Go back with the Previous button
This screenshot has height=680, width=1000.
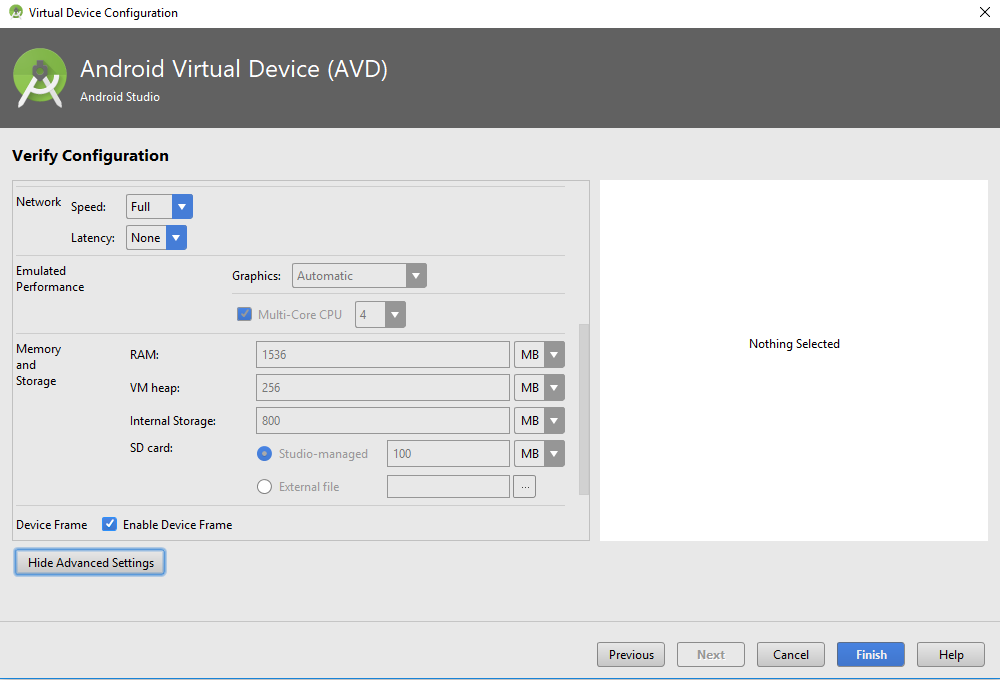coord(631,654)
